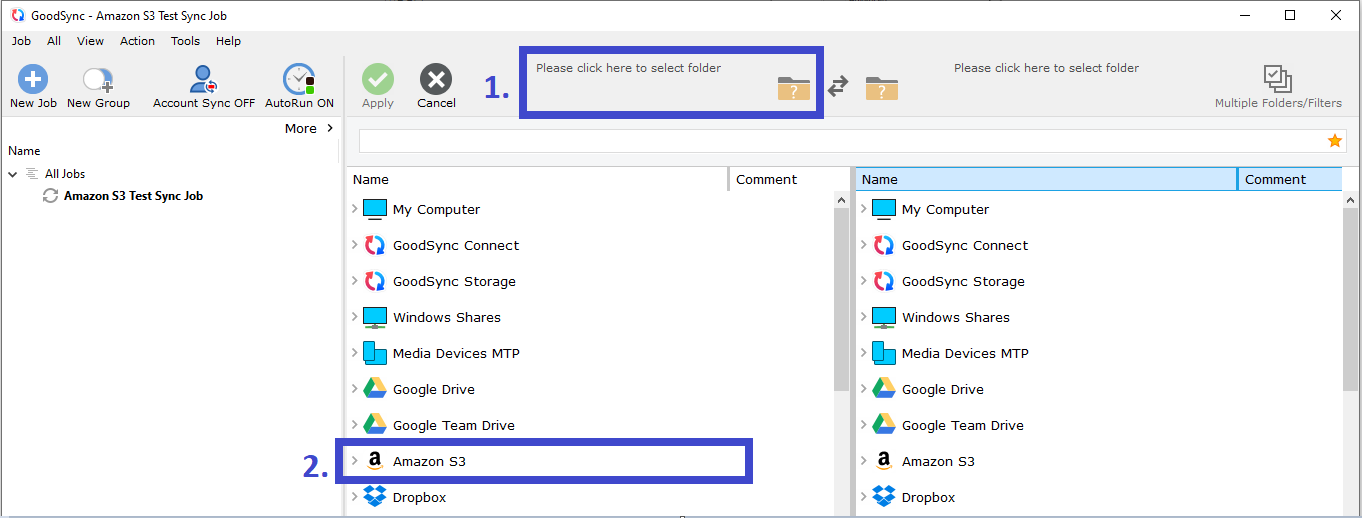Image resolution: width=1362 pixels, height=518 pixels.
Task: Click the New Group icon
Action: pos(98,80)
